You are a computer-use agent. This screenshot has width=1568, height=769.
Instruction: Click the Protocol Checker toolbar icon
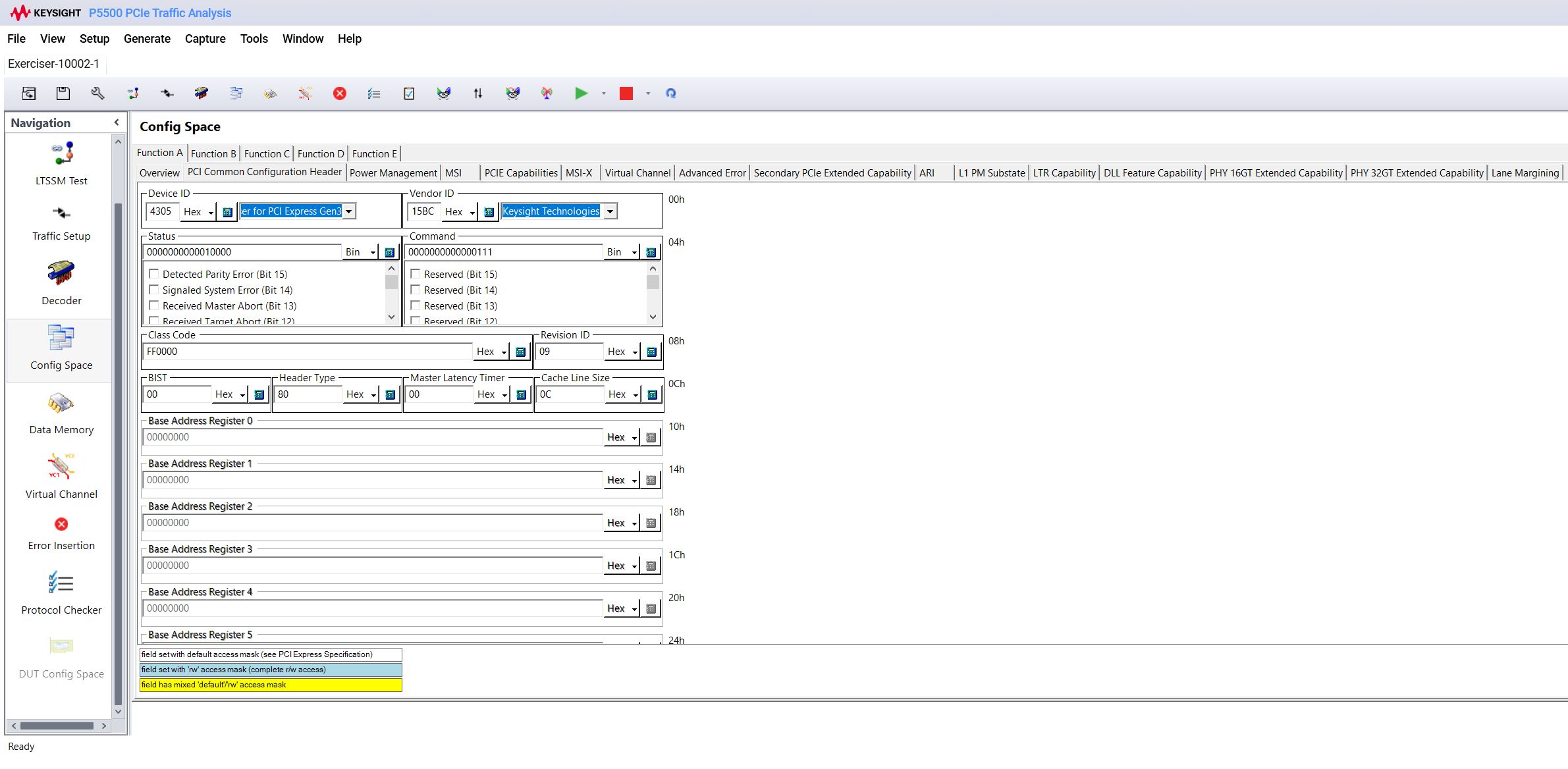[374, 93]
